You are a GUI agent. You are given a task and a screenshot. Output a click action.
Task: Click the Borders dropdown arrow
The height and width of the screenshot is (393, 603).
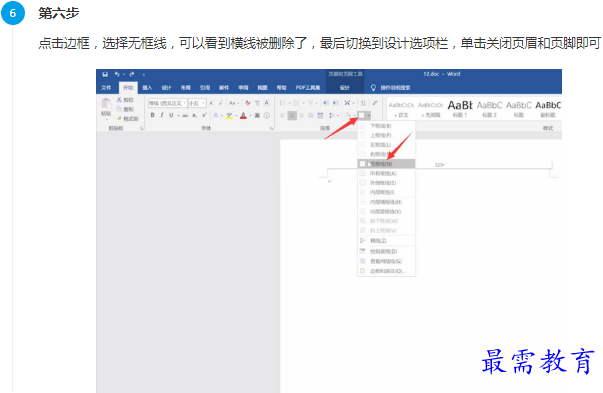click(369, 115)
